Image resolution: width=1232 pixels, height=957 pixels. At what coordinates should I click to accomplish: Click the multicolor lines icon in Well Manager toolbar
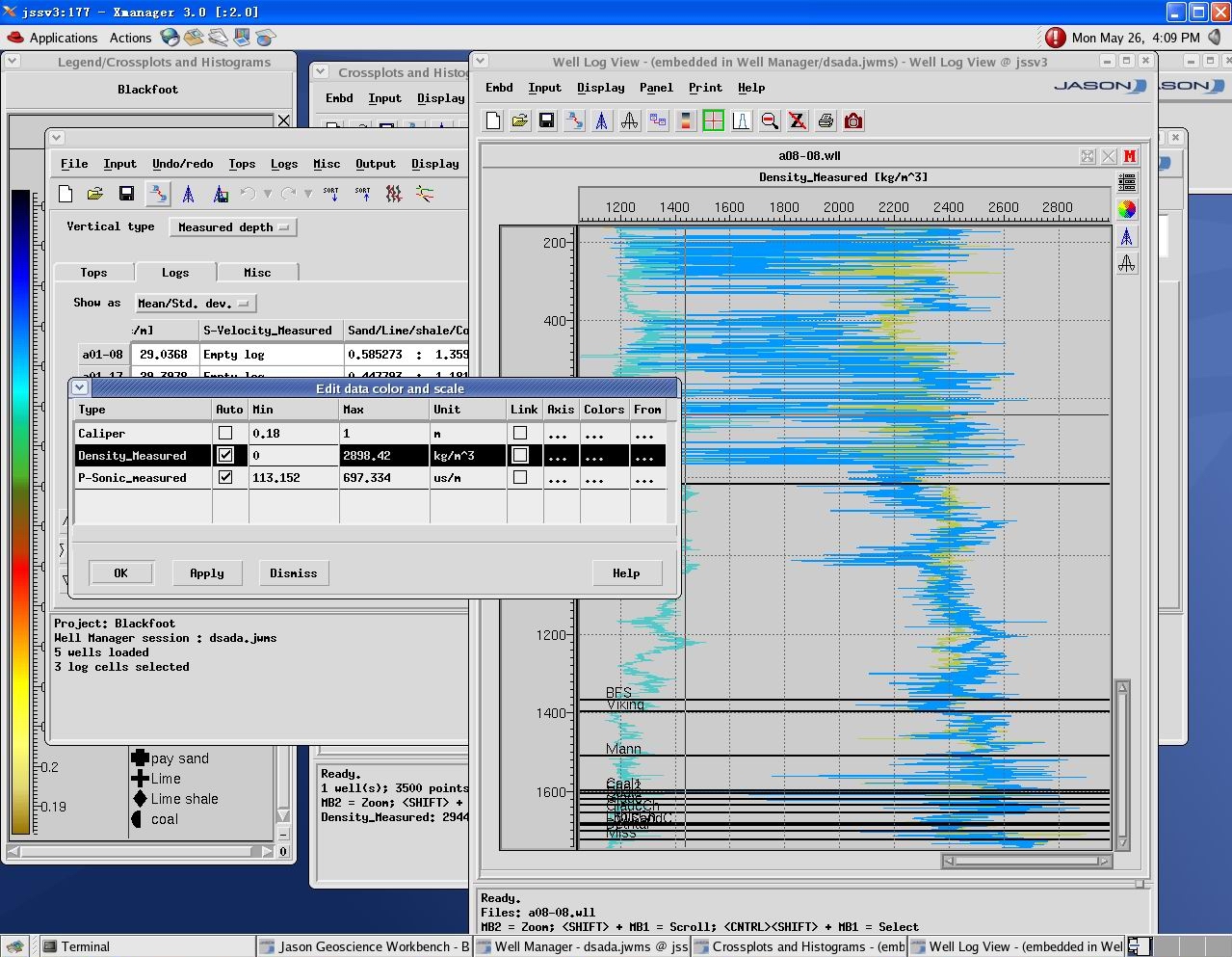pyautogui.click(x=425, y=194)
